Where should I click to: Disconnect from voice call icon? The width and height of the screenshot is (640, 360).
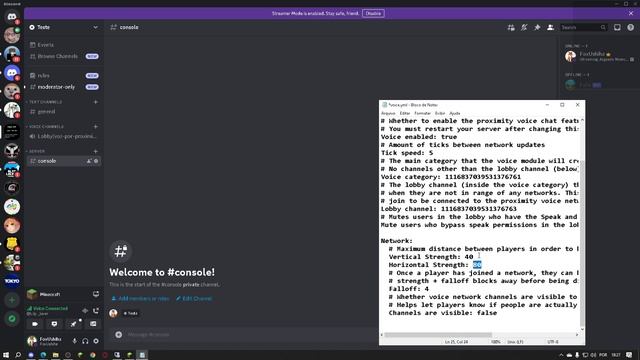click(96, 311)
